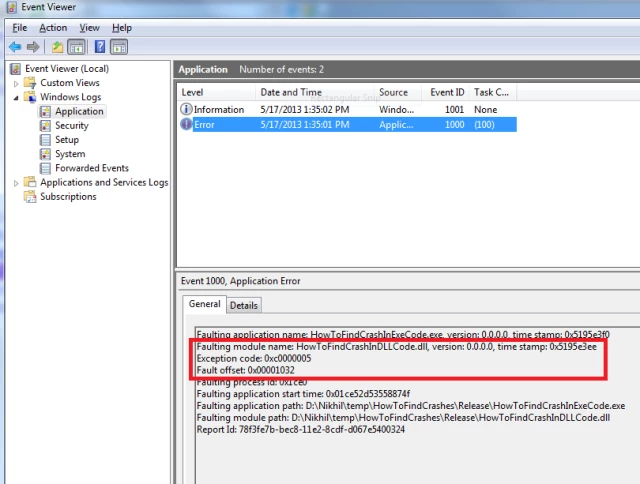Collapse the Windows Logs node
This screenshot has height=484, width=640.
(16, 98)
